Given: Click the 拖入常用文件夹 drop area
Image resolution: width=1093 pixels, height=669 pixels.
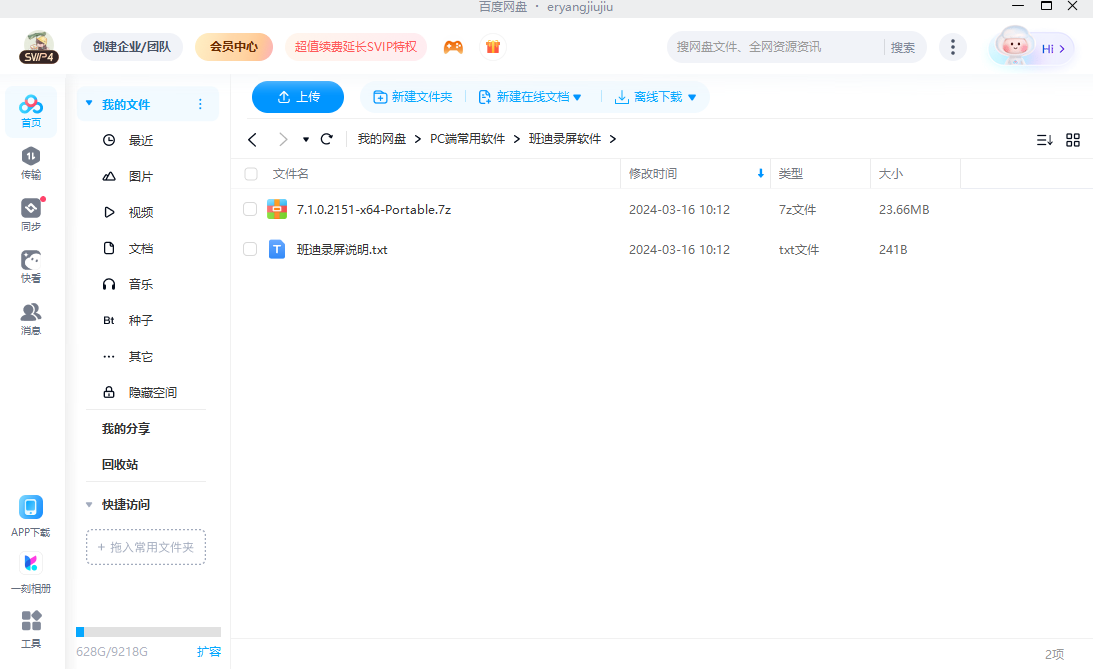Looking at the screenshot, I should (146, 547).
